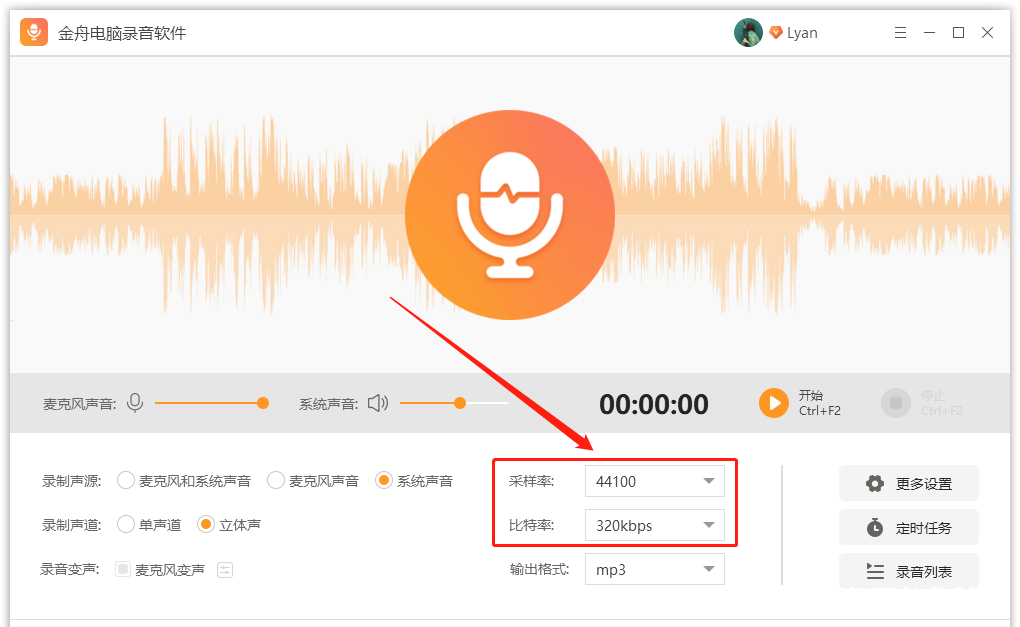Screen dimensions: 1020x627
Task: Select 系统声音 as the recording source
Action: 384,481
